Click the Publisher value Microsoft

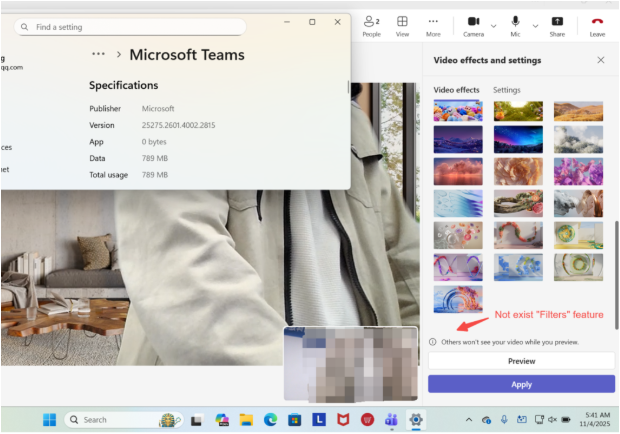158,109
